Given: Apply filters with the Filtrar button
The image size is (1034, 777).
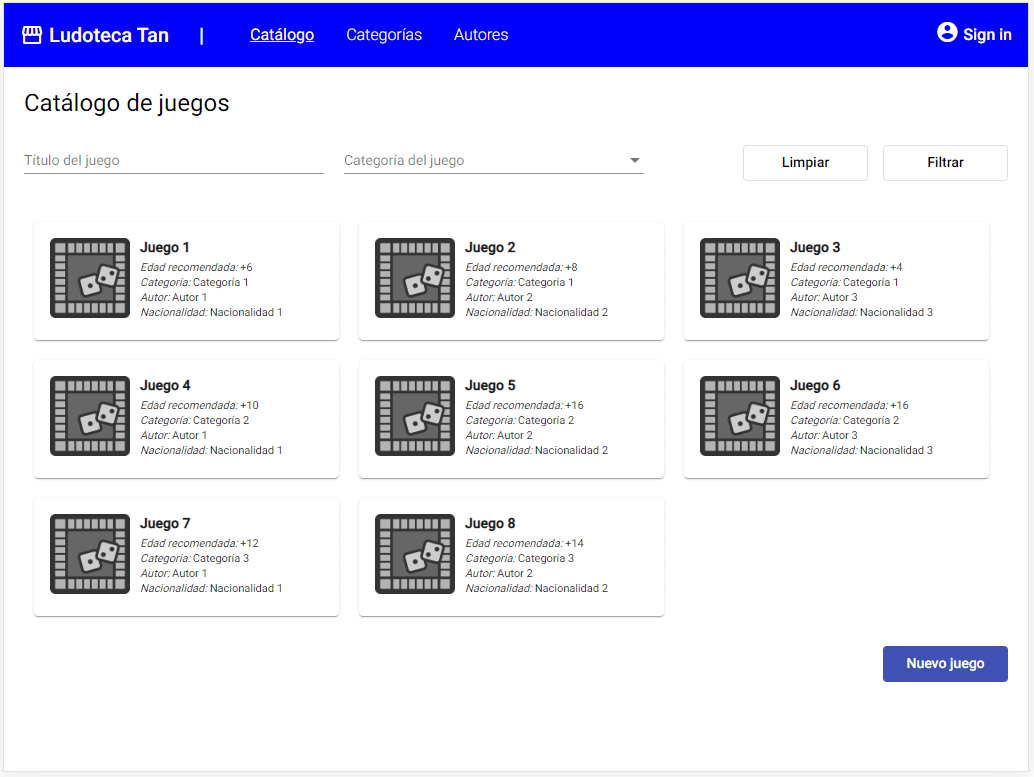Looking at the screenshot, I should click(944, 162).
